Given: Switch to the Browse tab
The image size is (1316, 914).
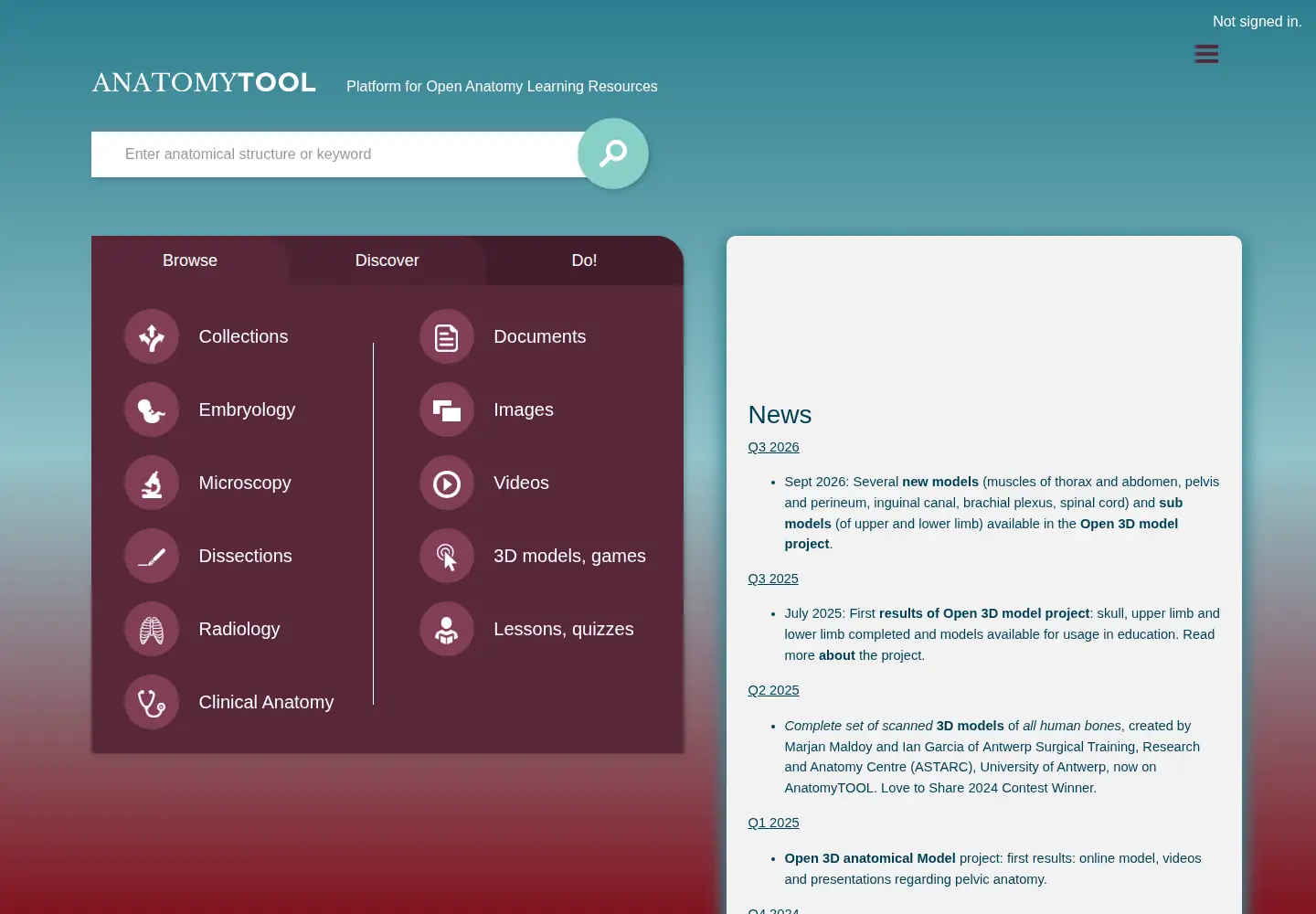Looking at the screenshot, I should [x=190, y=260].
